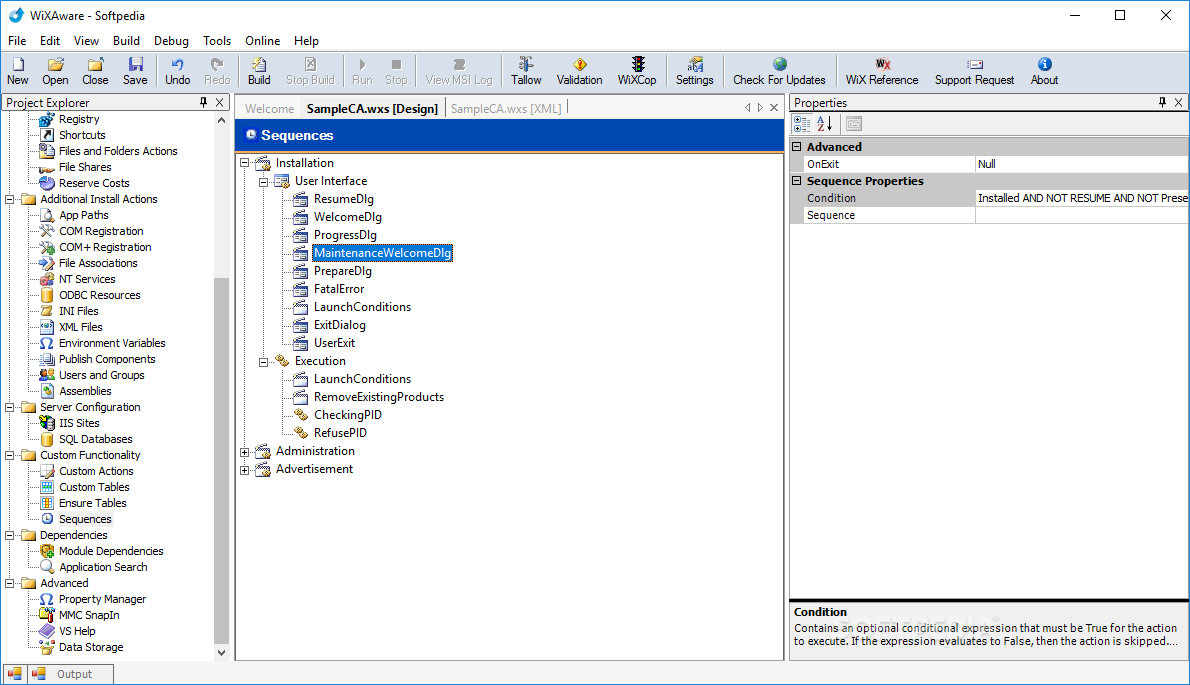Screen dimensions: 1190x685
Task: Undo the last change
Action: [178, 71]
